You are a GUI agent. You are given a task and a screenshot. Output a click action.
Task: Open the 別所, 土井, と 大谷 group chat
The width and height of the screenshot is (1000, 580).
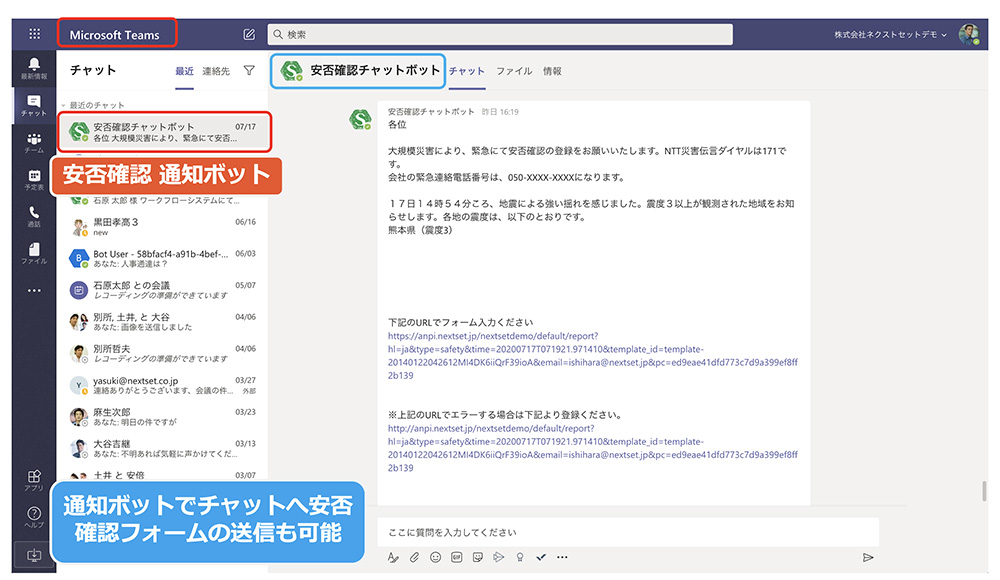tap(163, 322)
